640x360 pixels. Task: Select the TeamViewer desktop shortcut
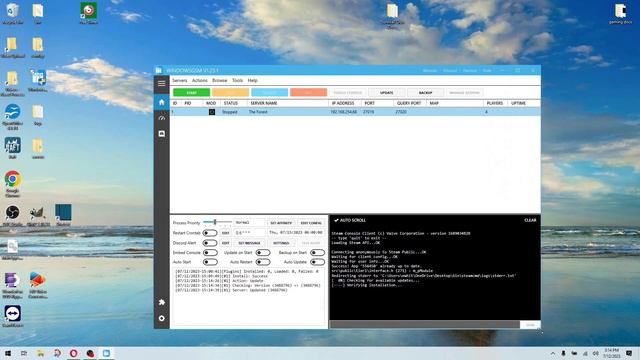13,317
